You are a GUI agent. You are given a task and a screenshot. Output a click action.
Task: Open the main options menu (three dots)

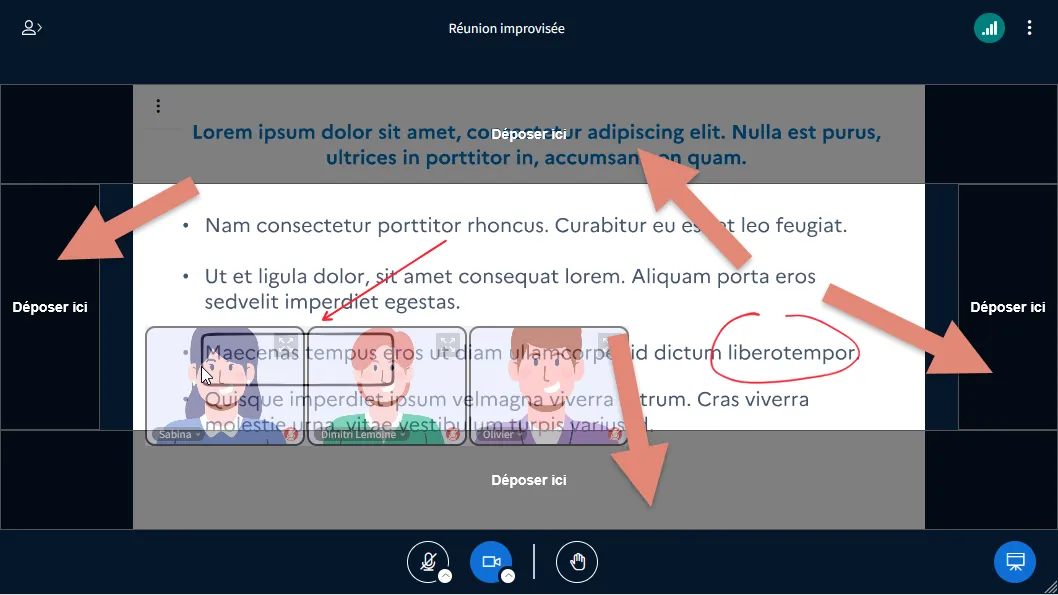[1029, 28]
